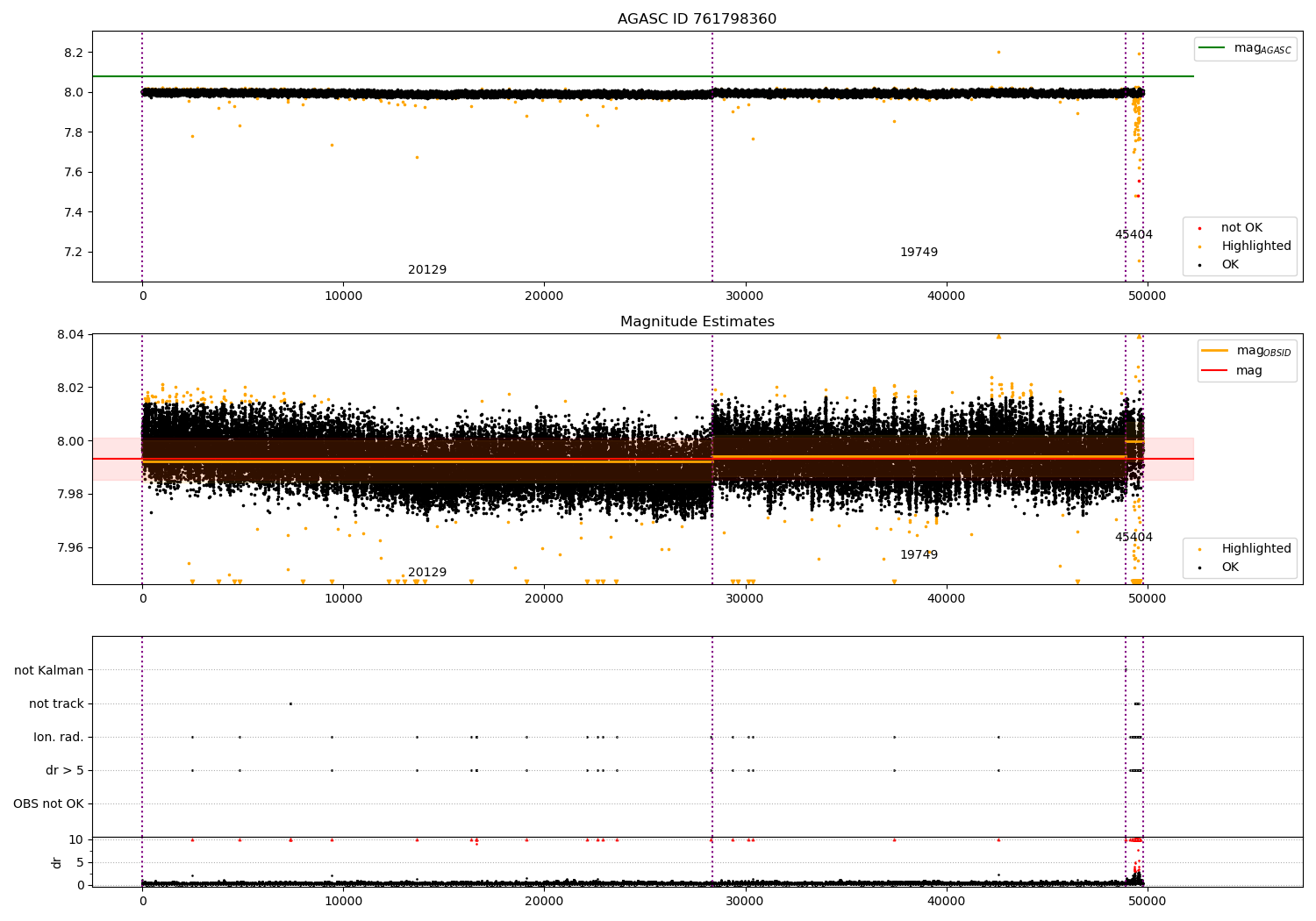Click the 'dr > 5' axis label
Viewport: 1316px width, 921px height.
tap(65, 771)
